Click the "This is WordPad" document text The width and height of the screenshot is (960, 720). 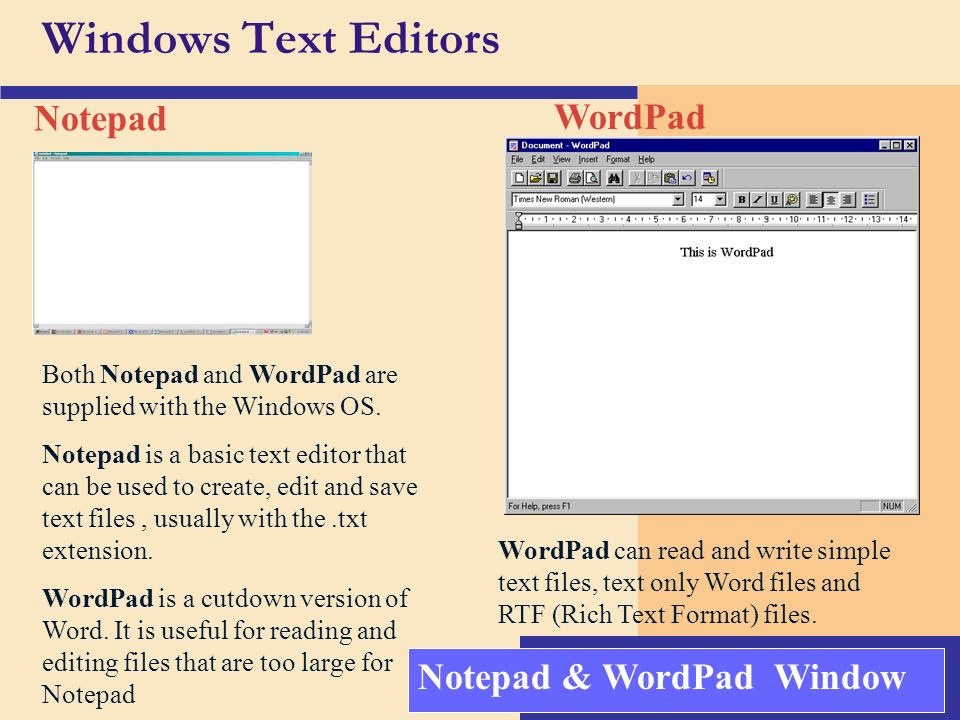(x=727, y=252)
